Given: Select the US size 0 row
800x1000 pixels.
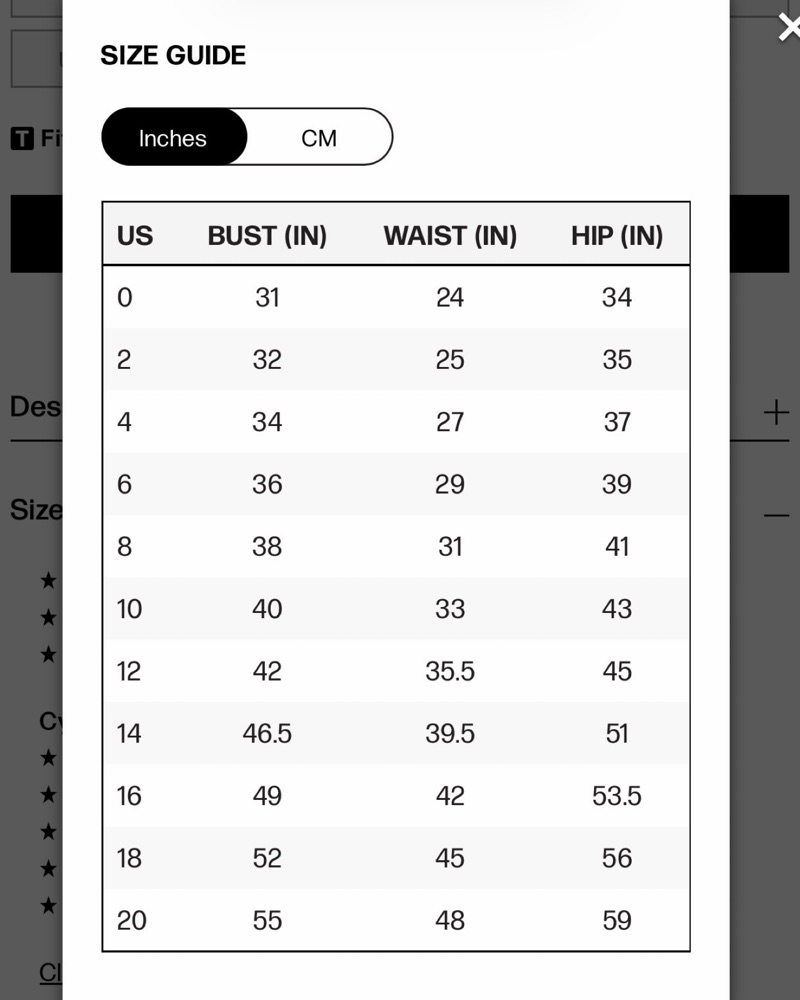Looking at the screenshot, I should (x=396, y=297).
